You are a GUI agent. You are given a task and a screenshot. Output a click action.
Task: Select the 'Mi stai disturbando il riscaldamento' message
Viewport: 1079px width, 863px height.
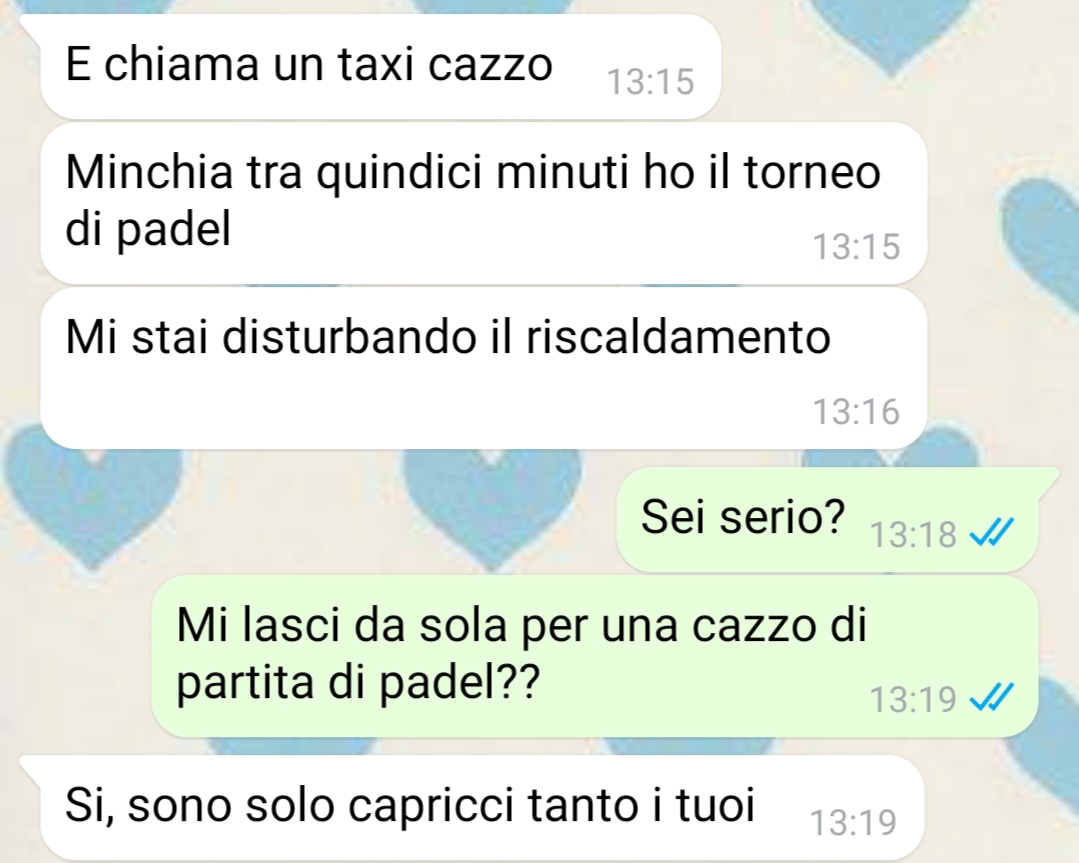point(484,368)
